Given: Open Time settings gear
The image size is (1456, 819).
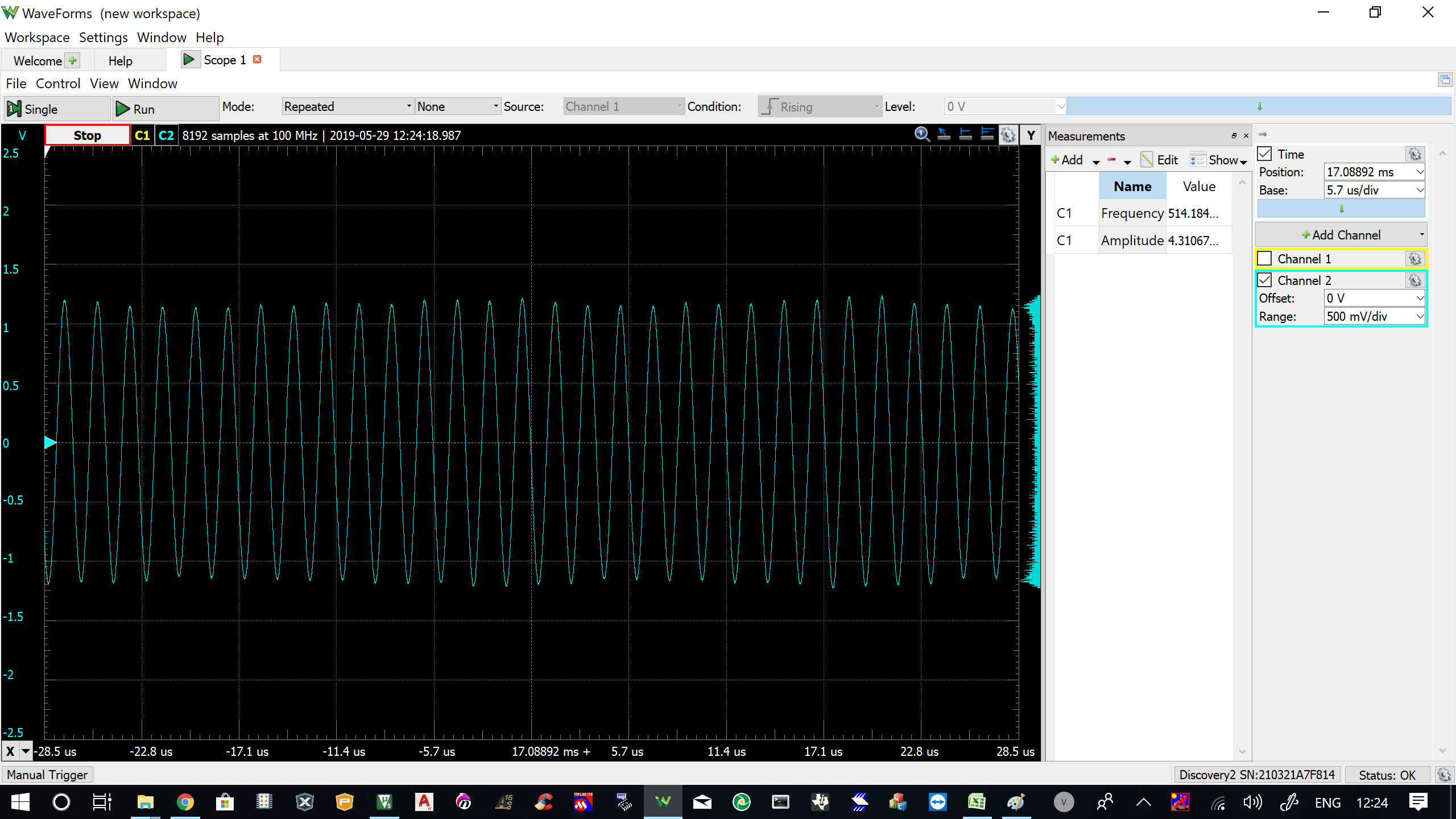Looking at the screenshot, I should coord(1414,154).
